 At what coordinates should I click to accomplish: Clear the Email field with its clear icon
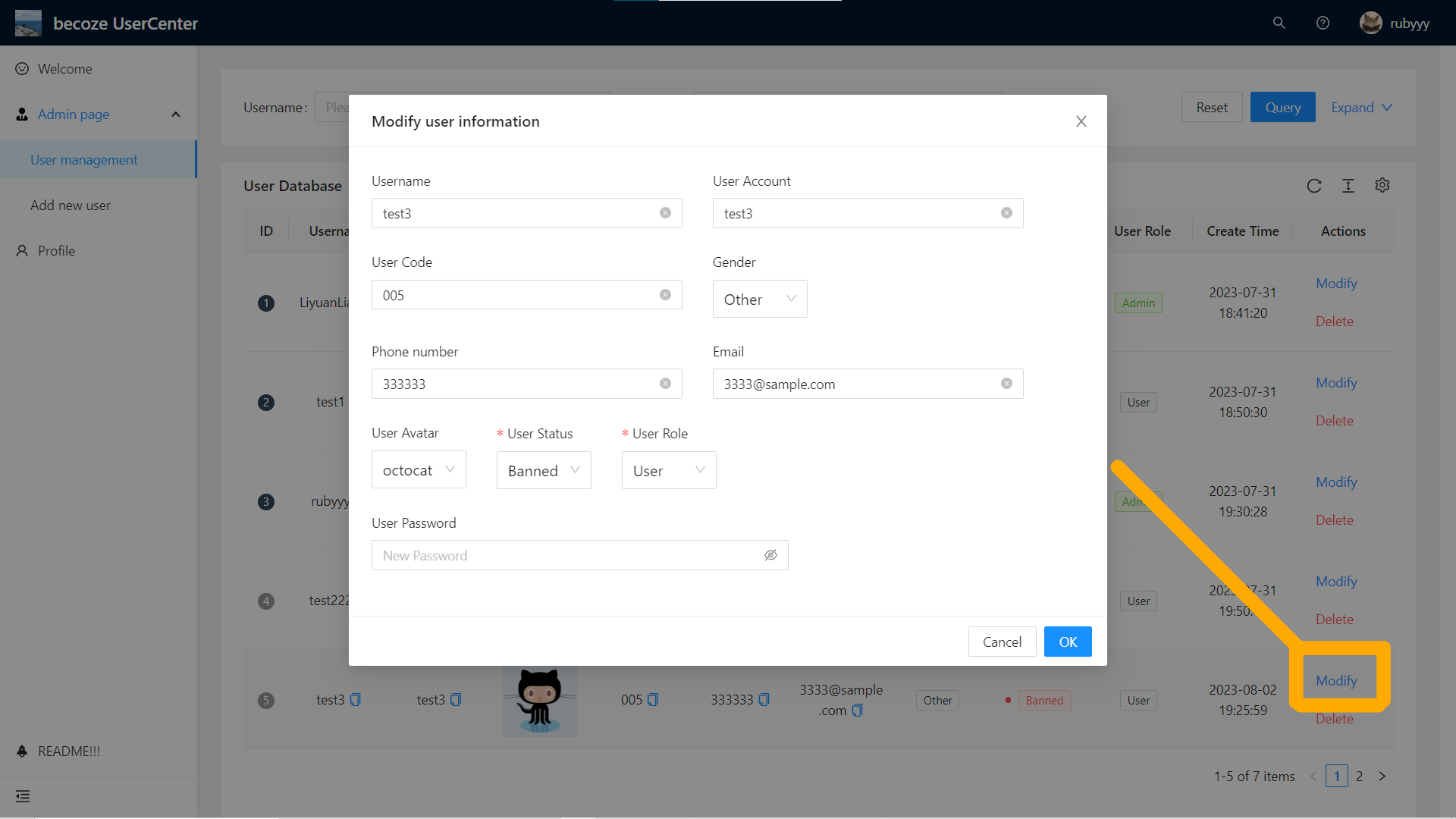pos(1006,384)
